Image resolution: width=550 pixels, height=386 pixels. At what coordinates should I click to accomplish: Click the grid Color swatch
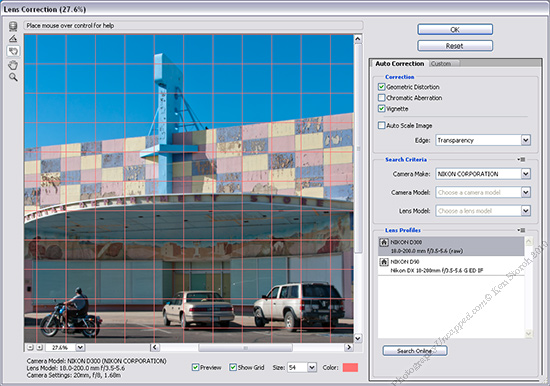tap(350, 367)
